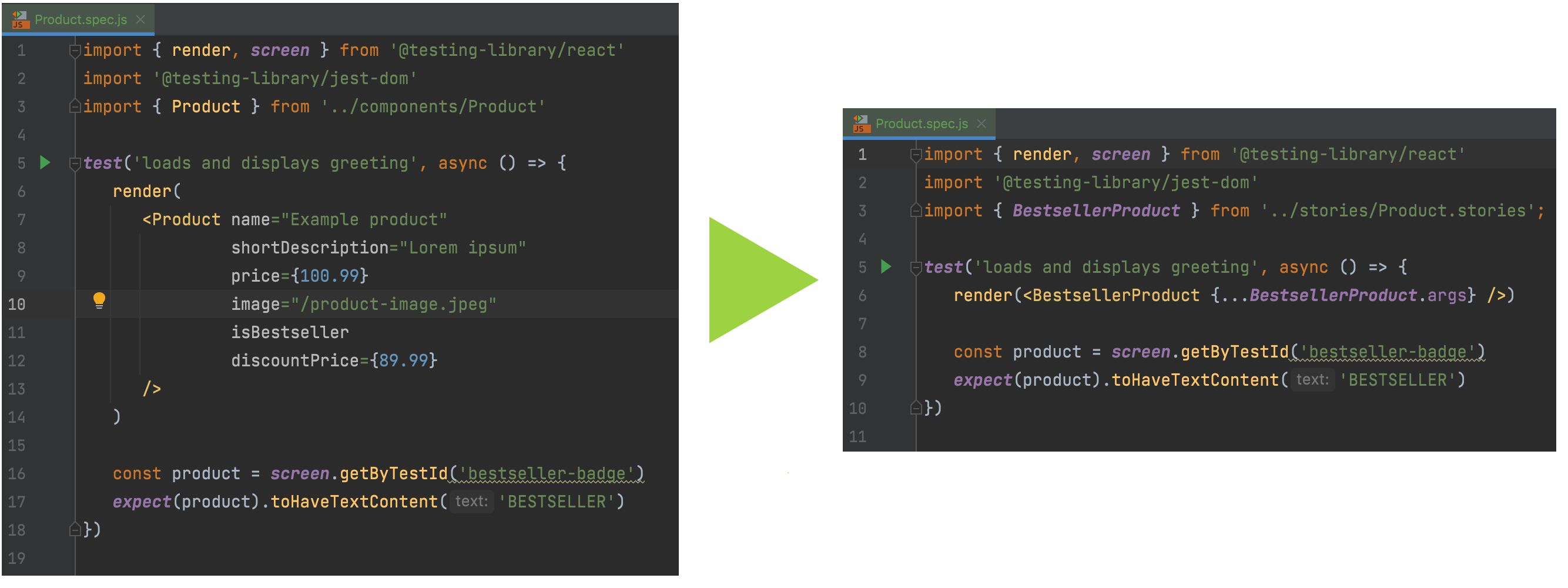The height and width of the screenshot is (588, 1568).
Task: Click the lightbulb quick-fix icon on line 10
Action: coord(99,300)
